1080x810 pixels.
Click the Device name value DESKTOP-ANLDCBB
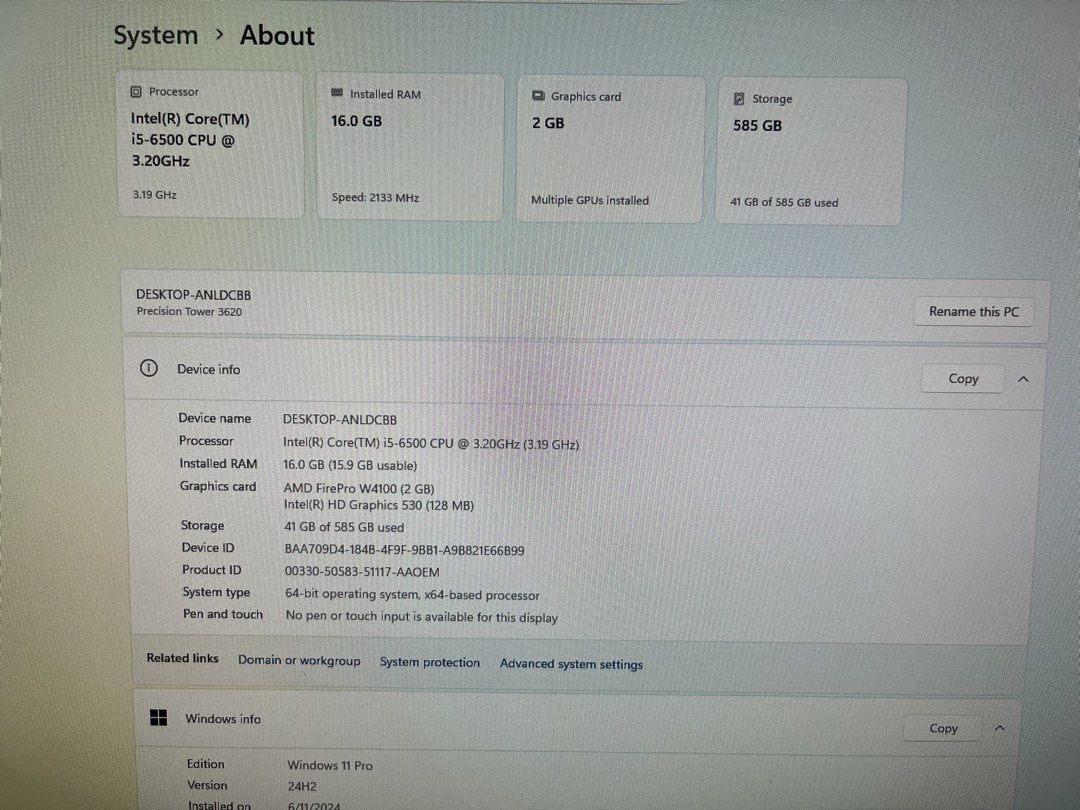[340, 419]
